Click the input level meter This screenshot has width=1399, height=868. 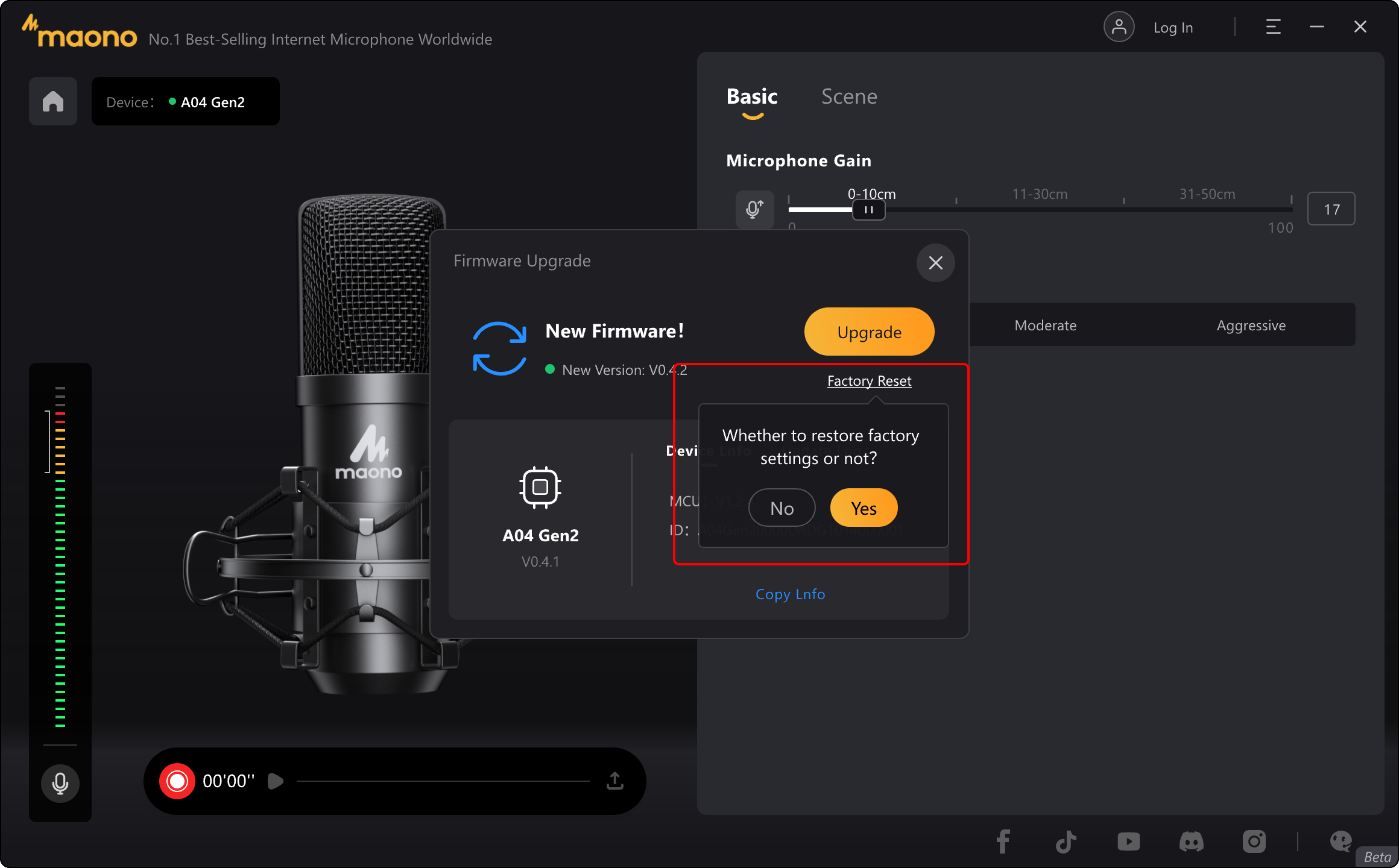click(60, 557)
